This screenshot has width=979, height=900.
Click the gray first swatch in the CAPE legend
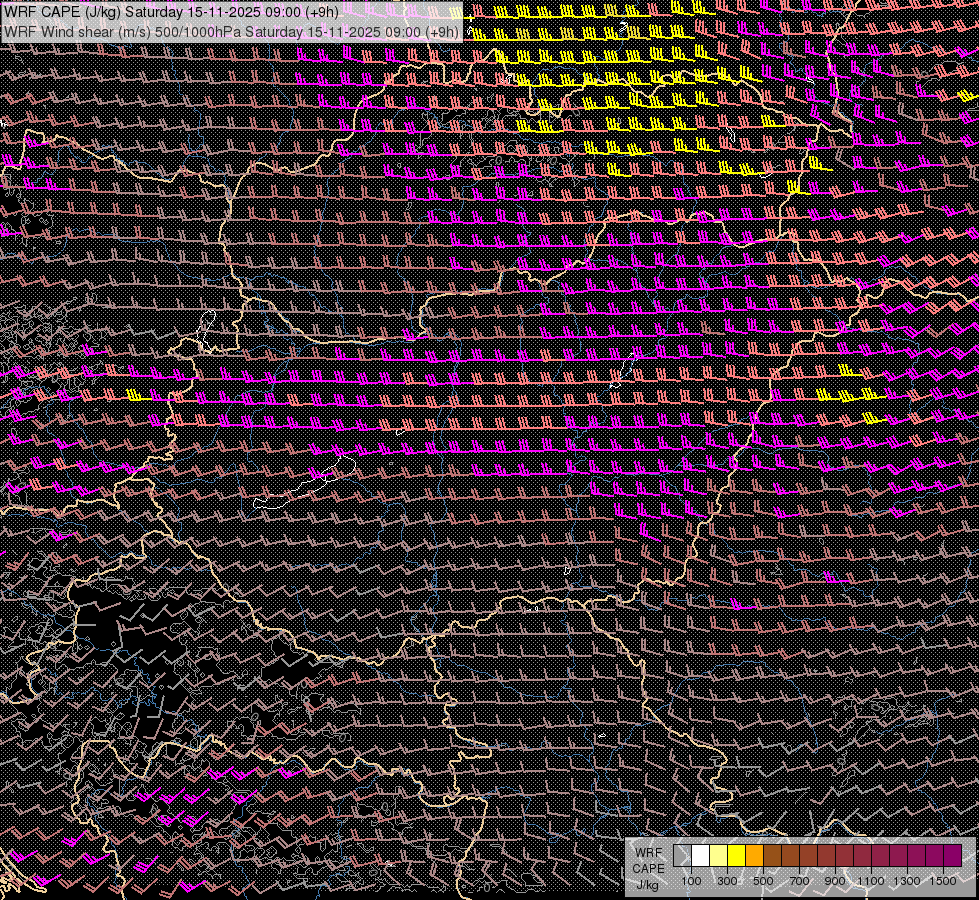[x=682, y=856]
